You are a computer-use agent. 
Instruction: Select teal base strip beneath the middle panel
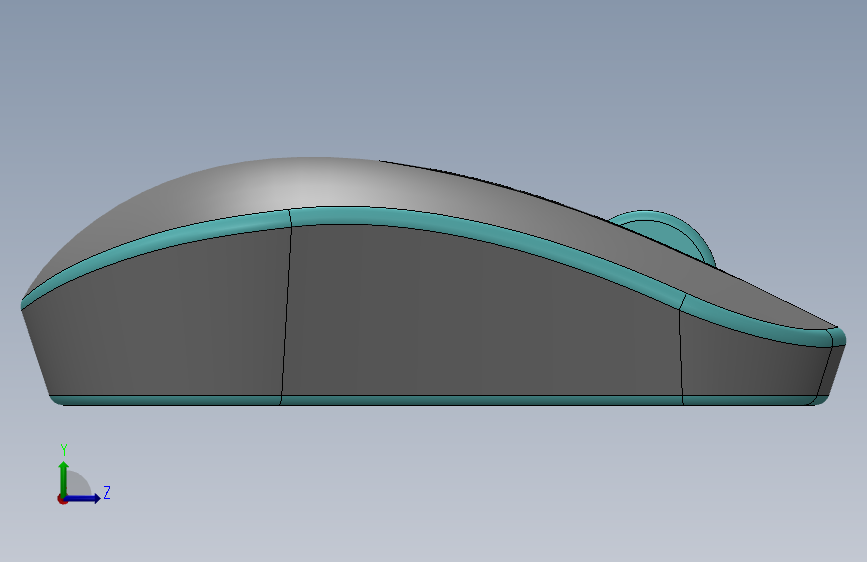coord(481,400)
